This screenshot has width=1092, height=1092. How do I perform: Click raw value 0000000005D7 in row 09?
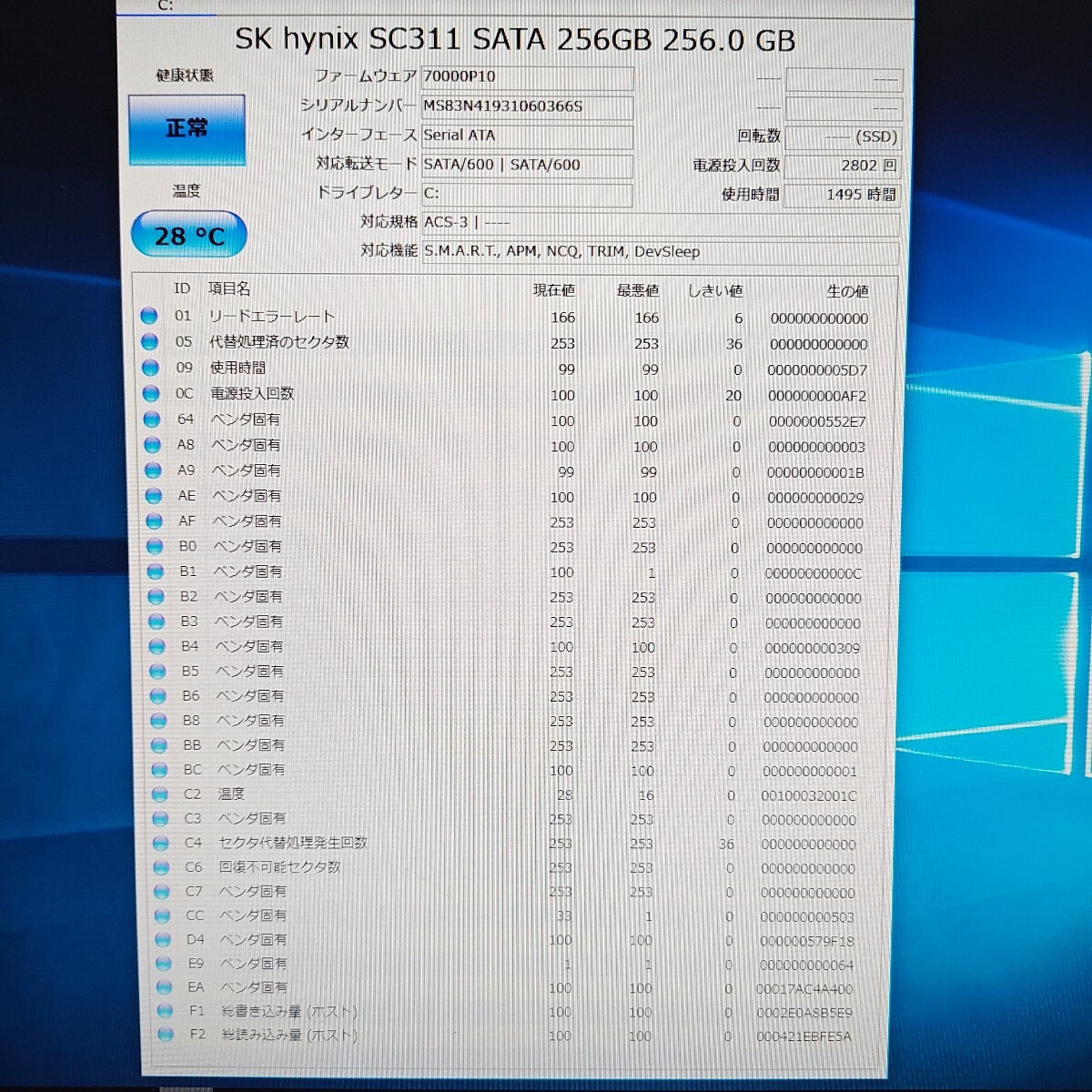pos(817,370)
